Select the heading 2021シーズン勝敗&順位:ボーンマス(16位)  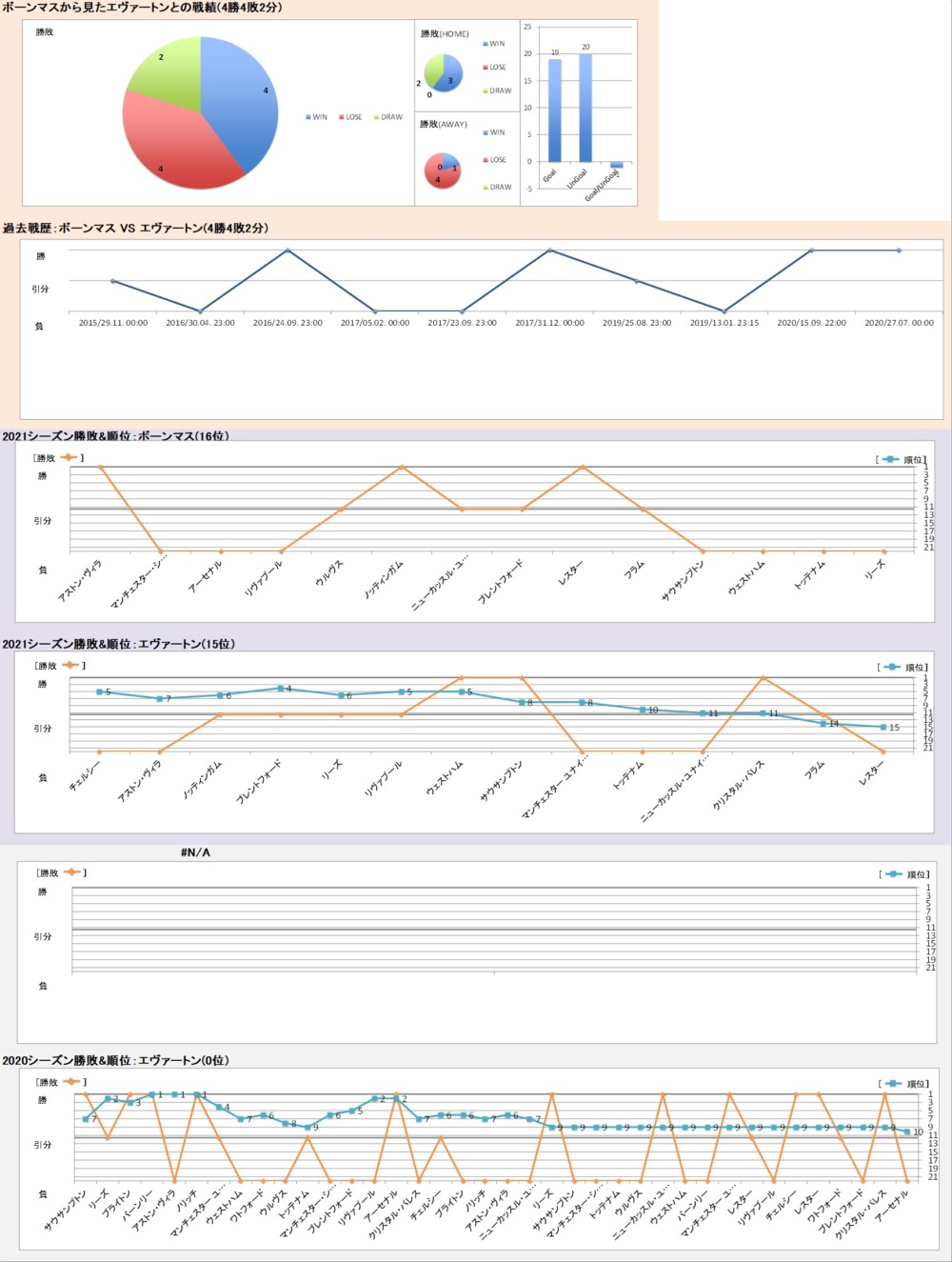115,436
